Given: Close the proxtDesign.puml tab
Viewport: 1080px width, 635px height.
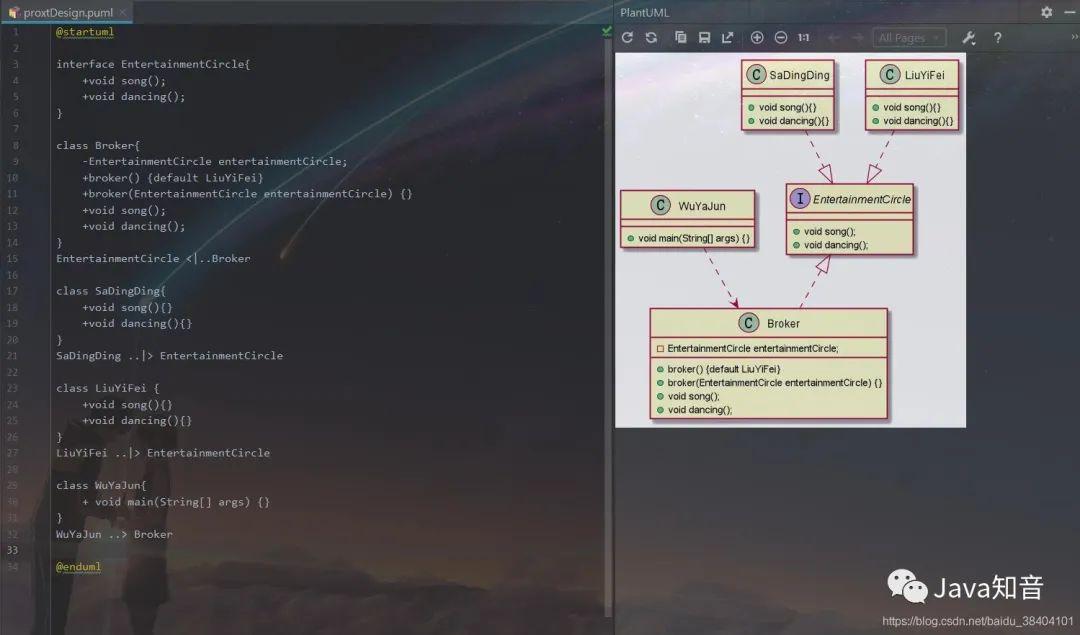Looking at the screenshot, I should pos(123,12).
